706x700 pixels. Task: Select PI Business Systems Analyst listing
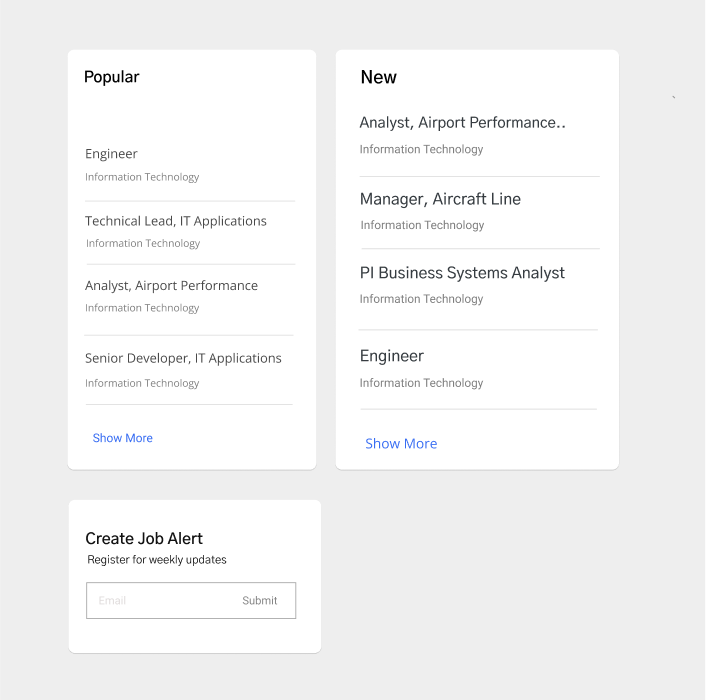tap(462, 273)
